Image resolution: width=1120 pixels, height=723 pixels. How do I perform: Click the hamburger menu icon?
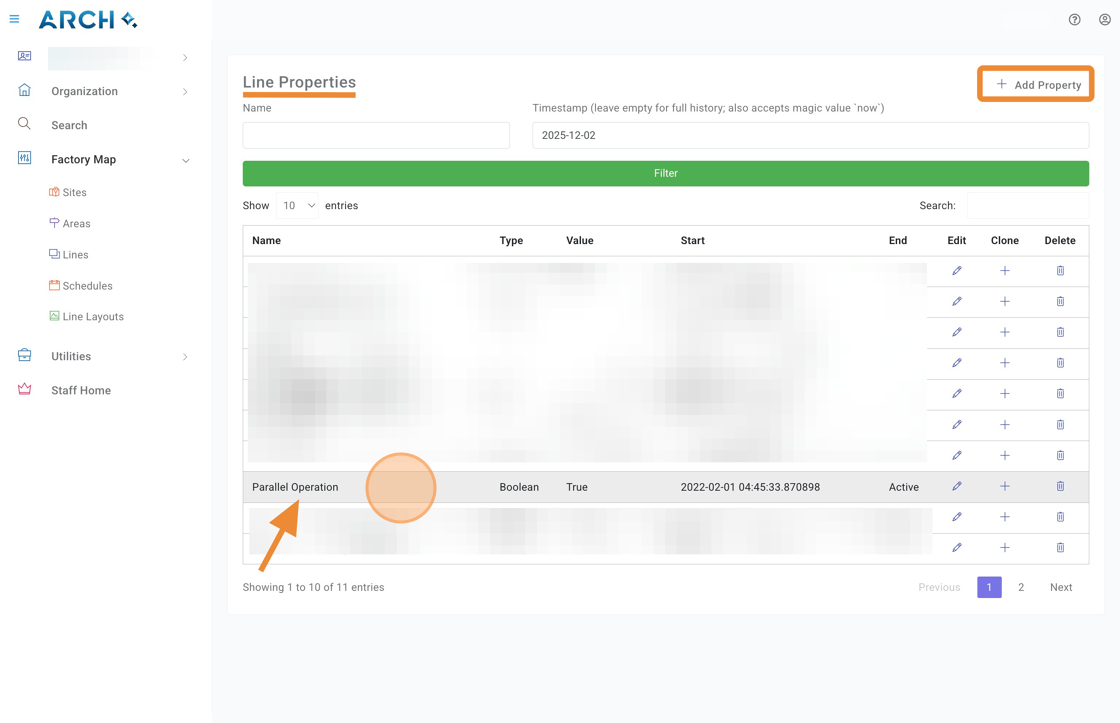point(14,19)
